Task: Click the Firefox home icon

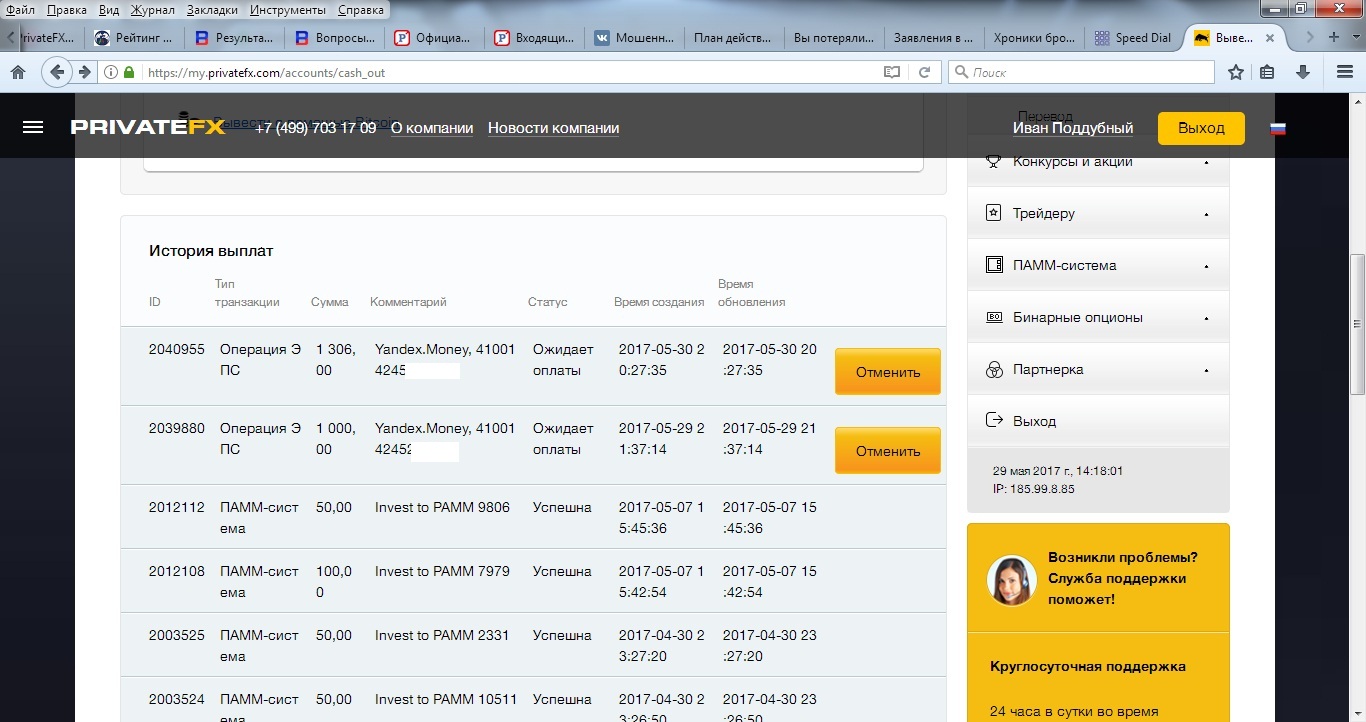Action: 17,72
